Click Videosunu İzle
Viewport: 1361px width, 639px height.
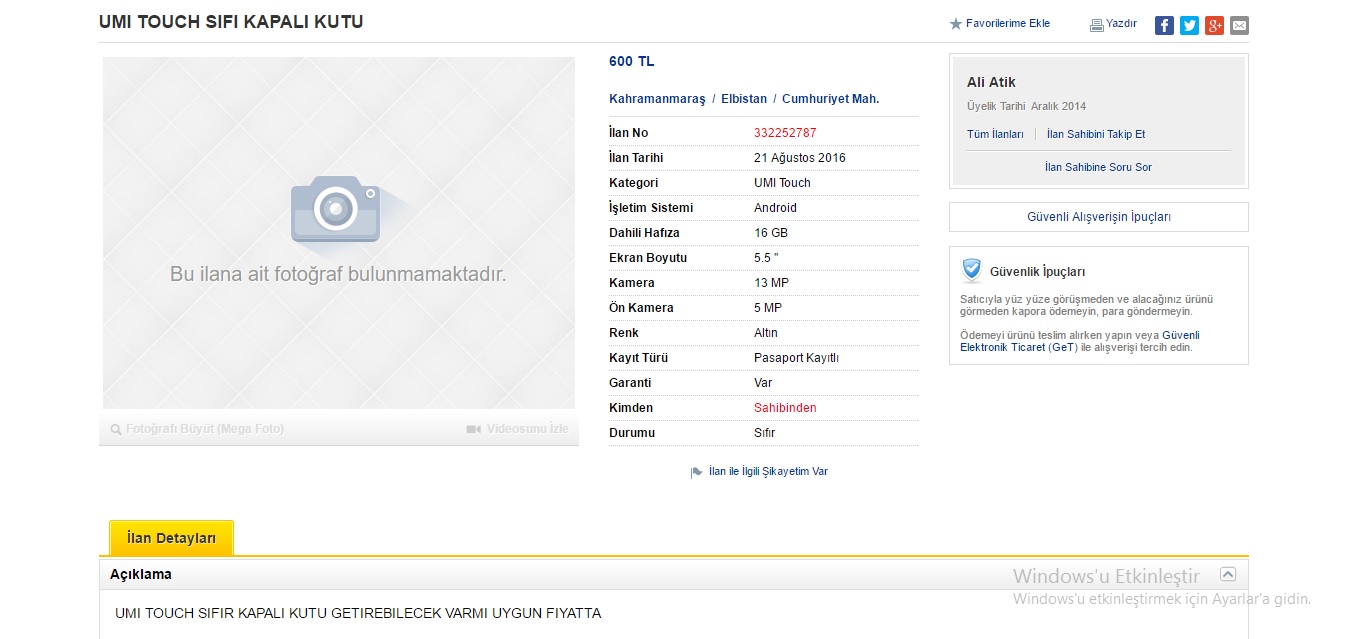coord(527,429)
